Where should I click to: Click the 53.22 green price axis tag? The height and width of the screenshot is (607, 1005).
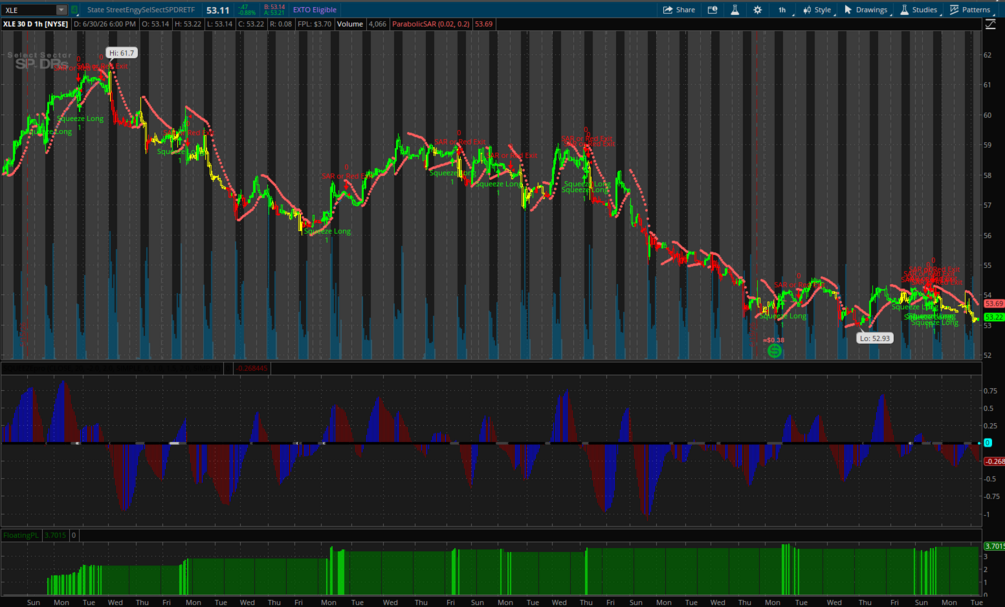(994, 317)
